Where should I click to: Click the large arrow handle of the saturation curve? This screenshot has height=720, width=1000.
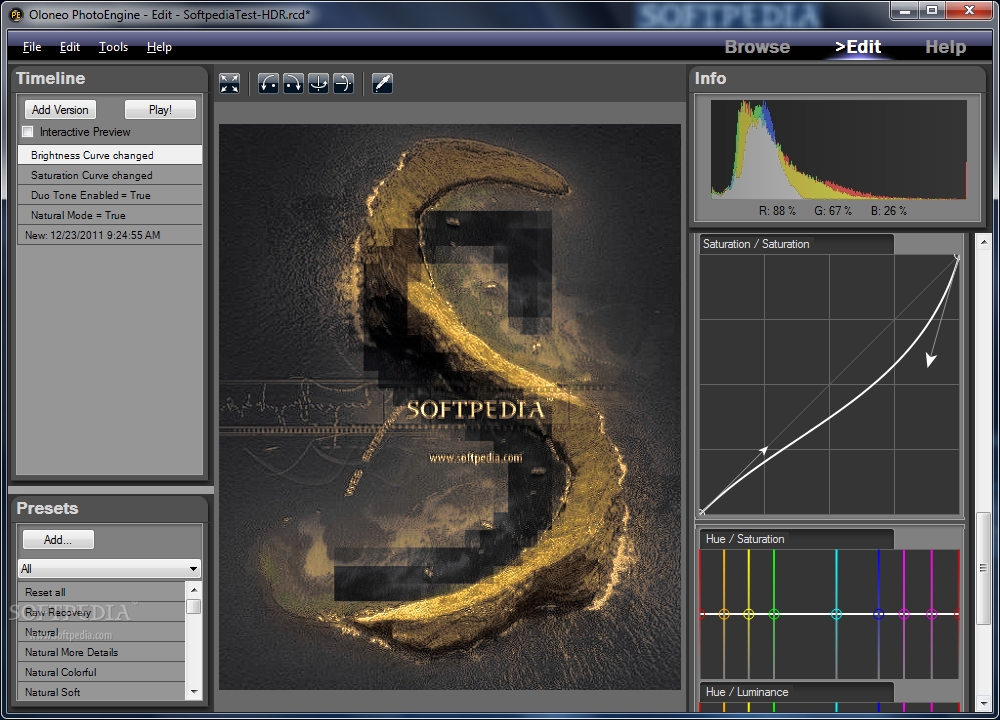click(930, 360)
